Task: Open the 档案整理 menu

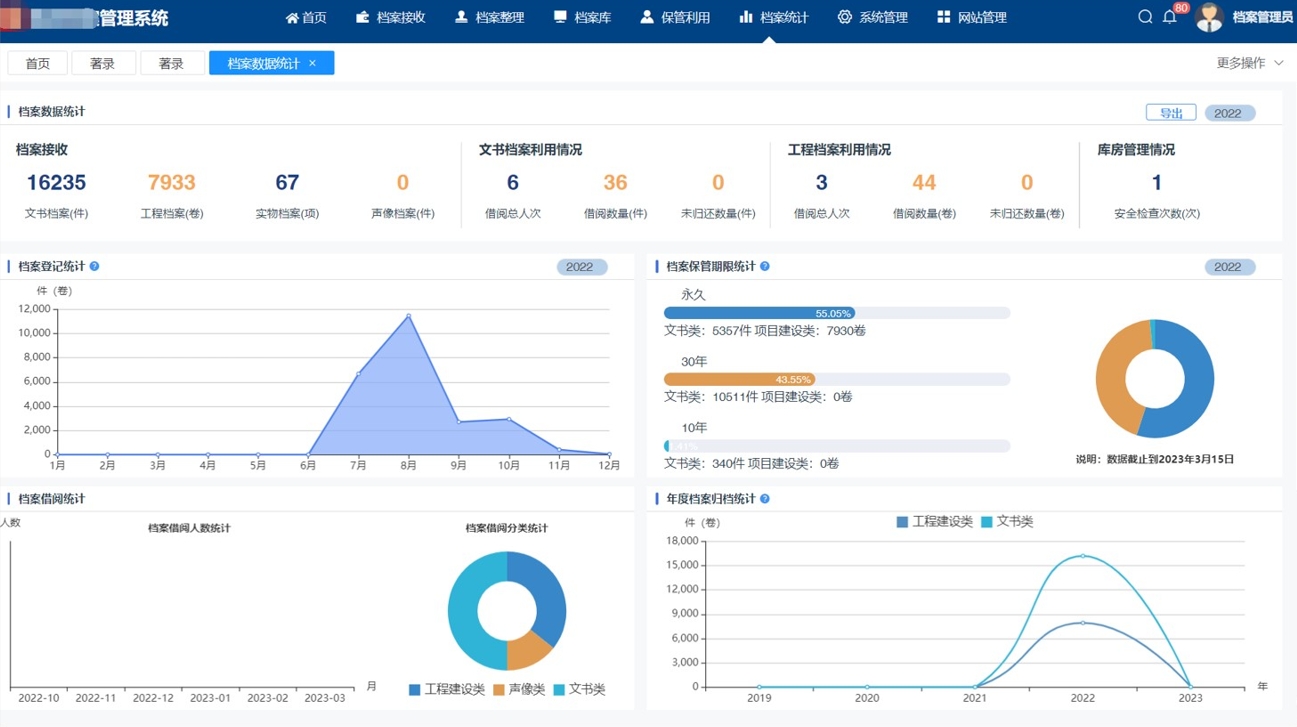Action: coord(489,18)
